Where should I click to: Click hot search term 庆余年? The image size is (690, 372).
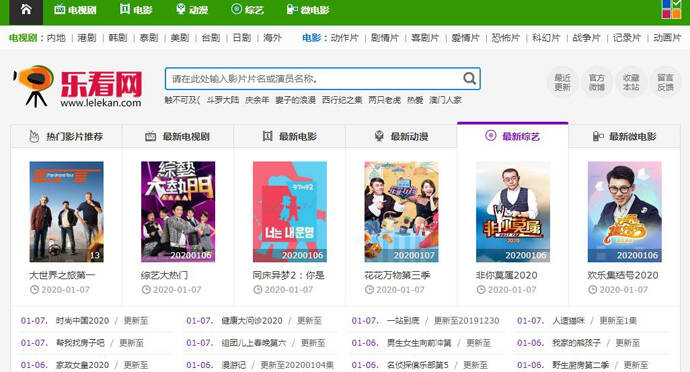pos(257,100)
